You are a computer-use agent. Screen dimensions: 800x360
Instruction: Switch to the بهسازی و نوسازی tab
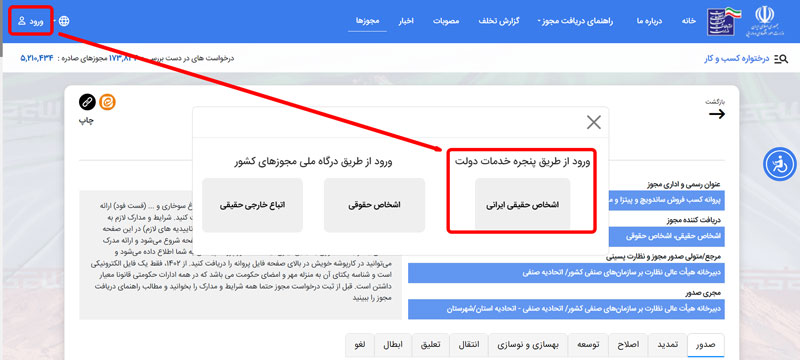528,344
